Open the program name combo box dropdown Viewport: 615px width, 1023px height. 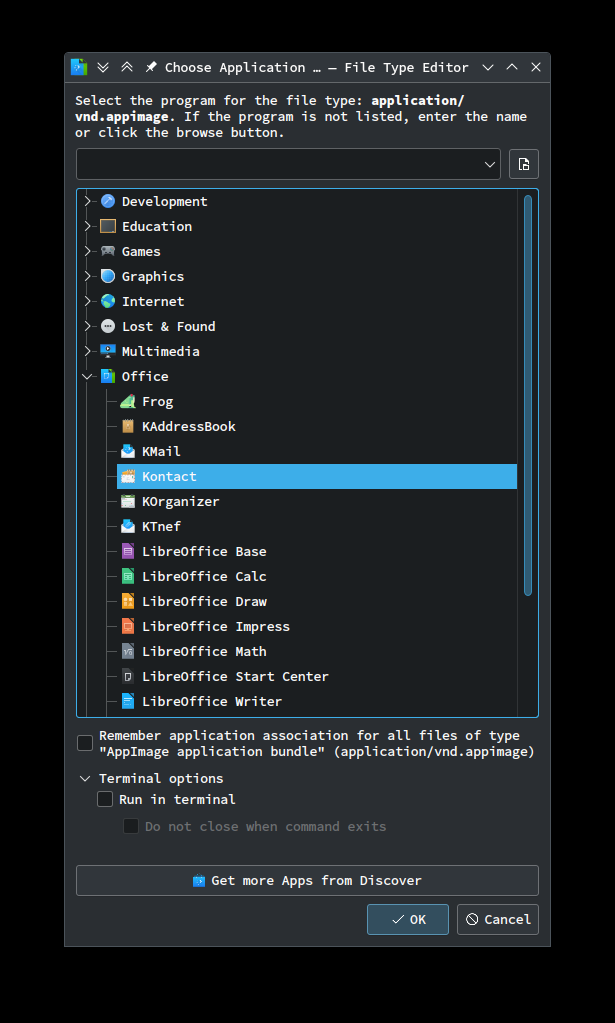(490, 164)
